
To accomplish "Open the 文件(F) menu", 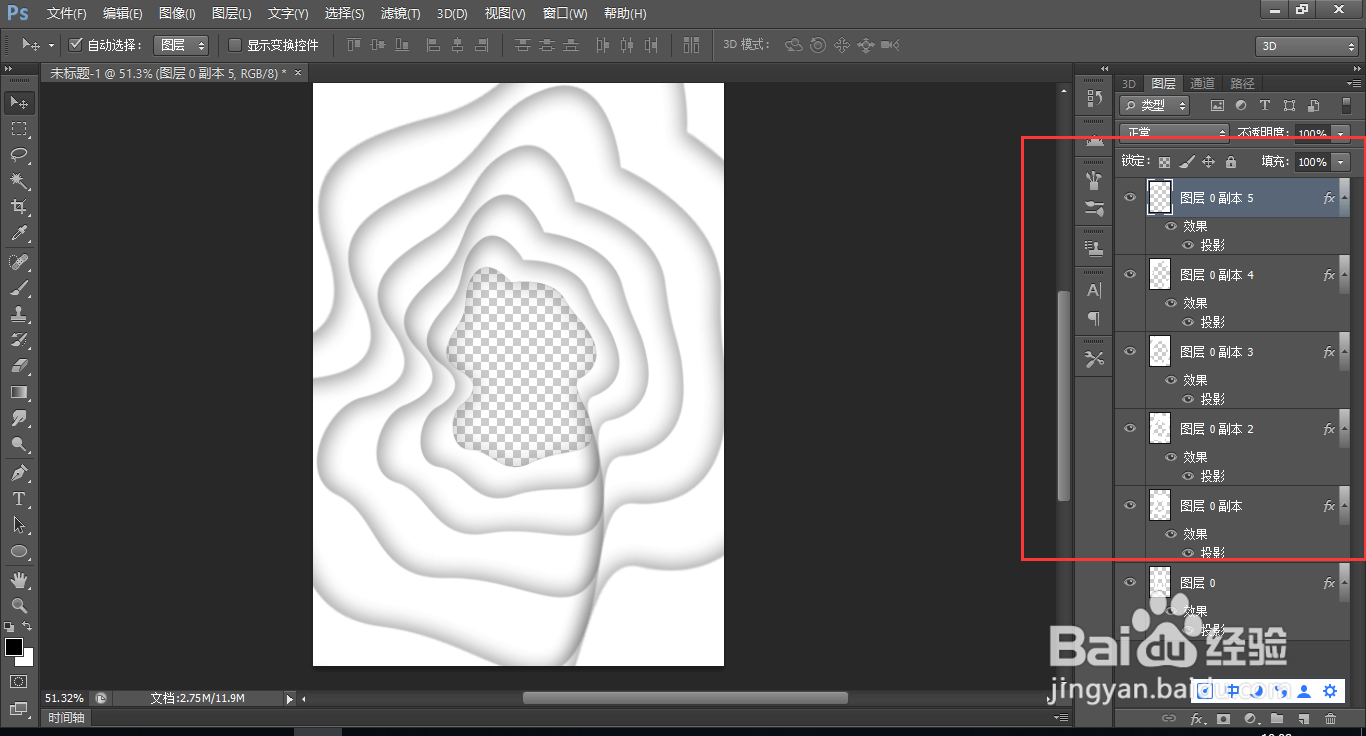I will (67, 14).
